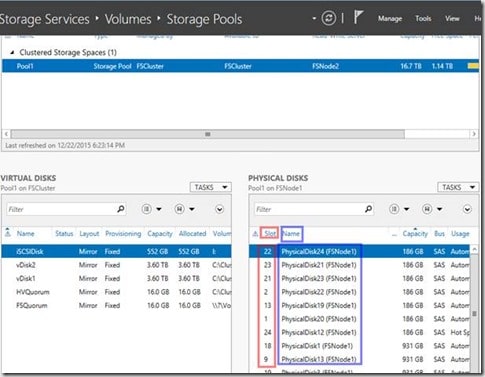Image resolution: width=485 pixels, height=377 pixels.
Task: Open breadcrumb dropdown arrow beside refresh
Action: (314, 18)
